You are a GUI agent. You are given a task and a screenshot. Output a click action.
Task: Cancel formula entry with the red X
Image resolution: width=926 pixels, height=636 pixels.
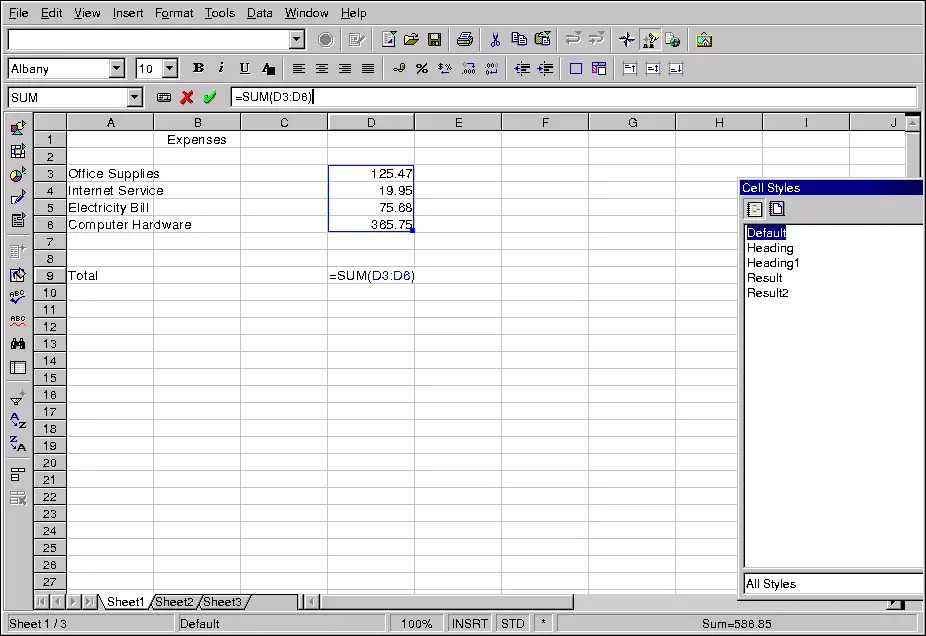tap(187, 97)
